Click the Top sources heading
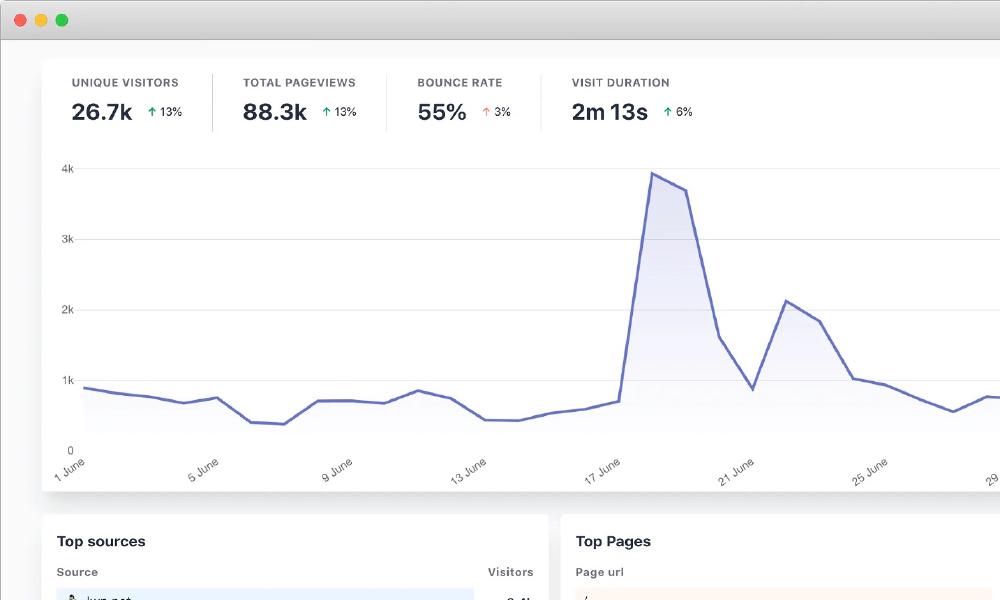The image size is (1000, 600). click(x=101, y=541)
